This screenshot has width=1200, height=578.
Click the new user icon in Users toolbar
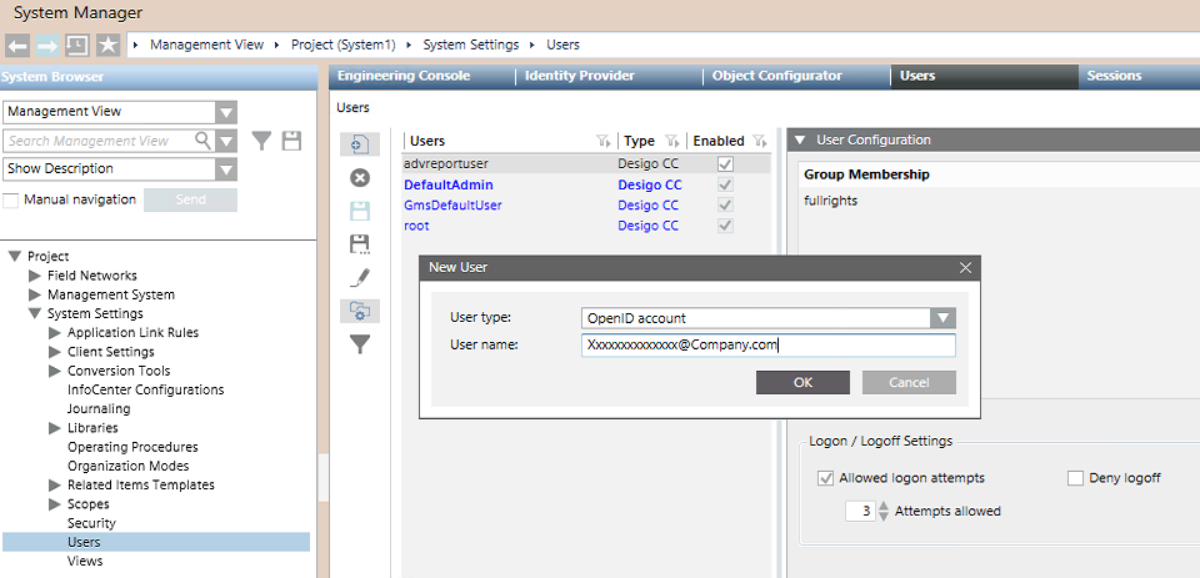(x=360, y=145)
